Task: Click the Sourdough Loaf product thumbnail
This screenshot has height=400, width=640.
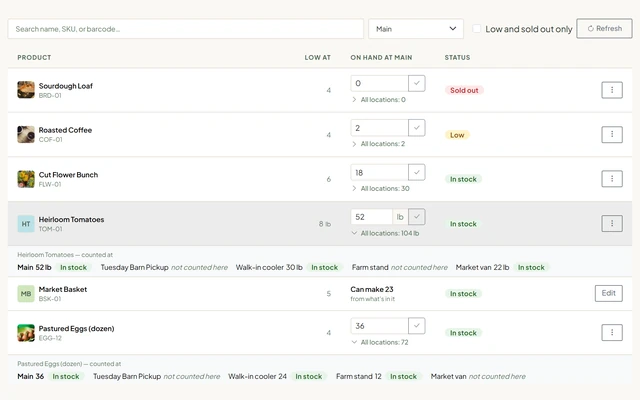Action: tap(26, 90)
